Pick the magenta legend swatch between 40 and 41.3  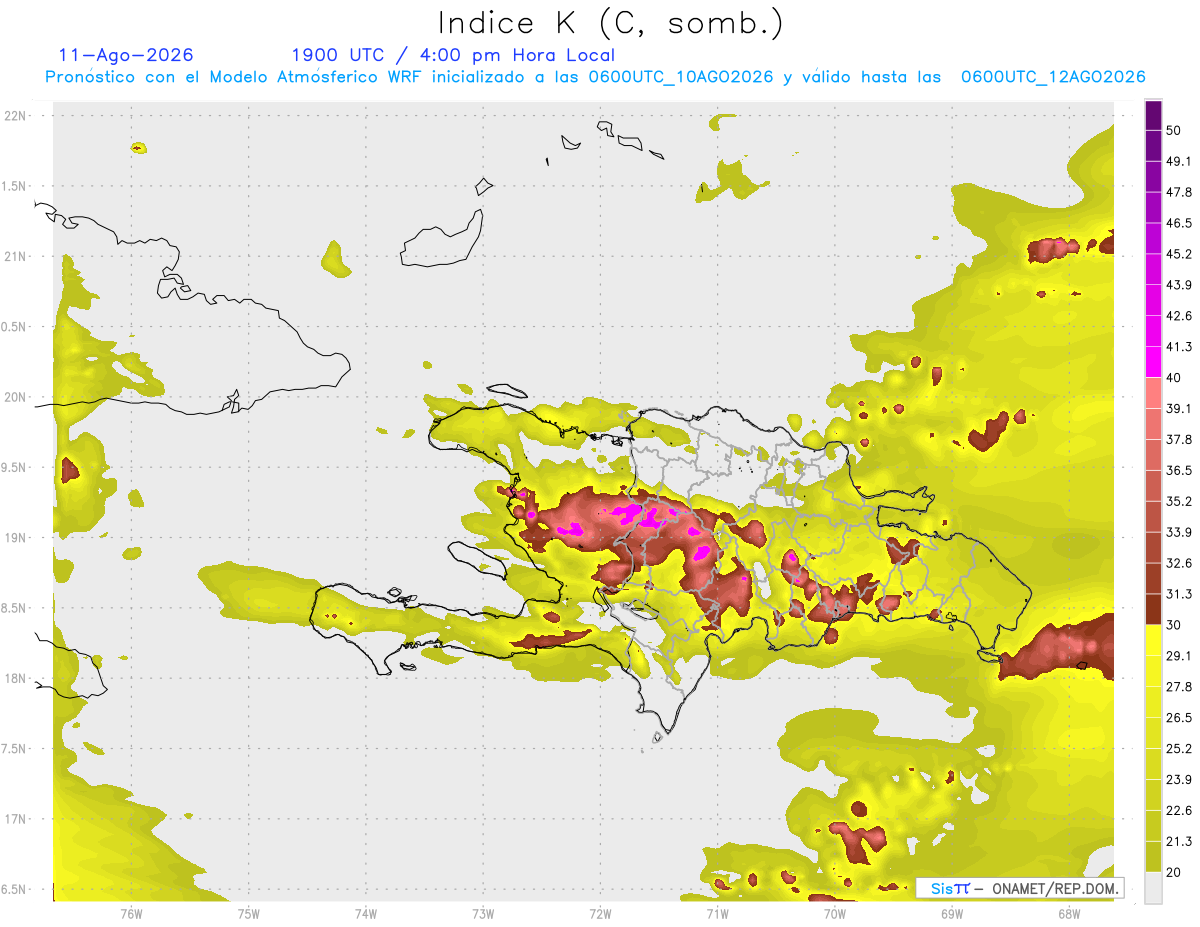click(1154, 362)
